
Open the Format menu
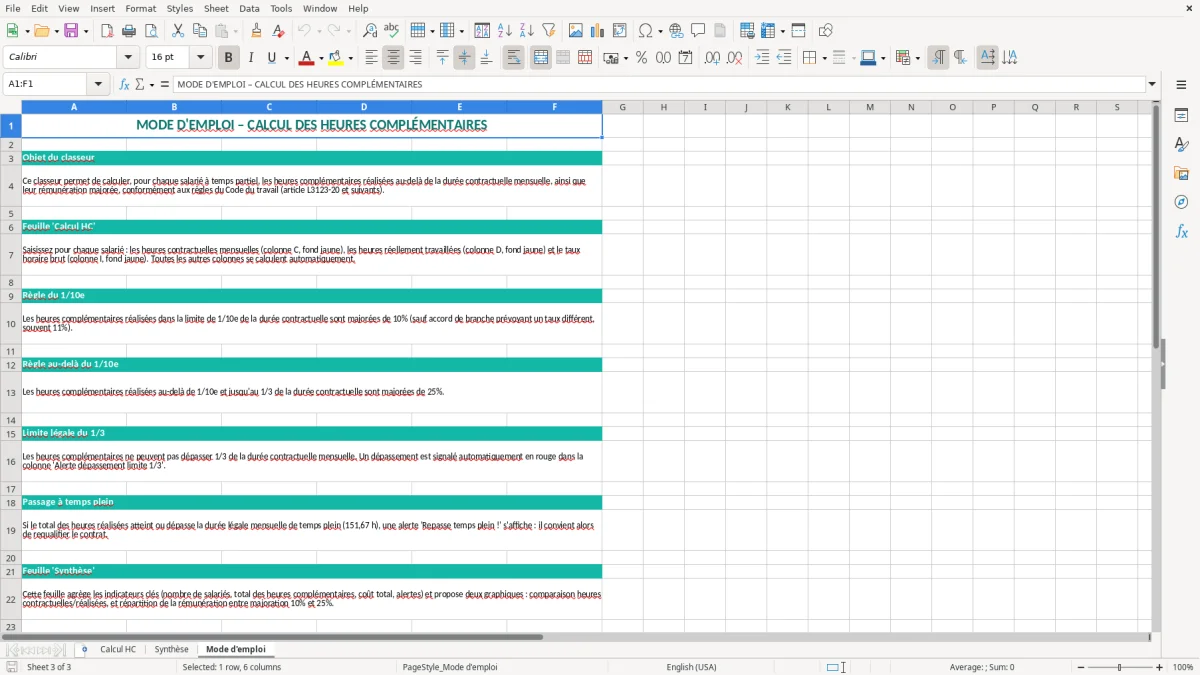pyautogui.click(x=140, y=8)
